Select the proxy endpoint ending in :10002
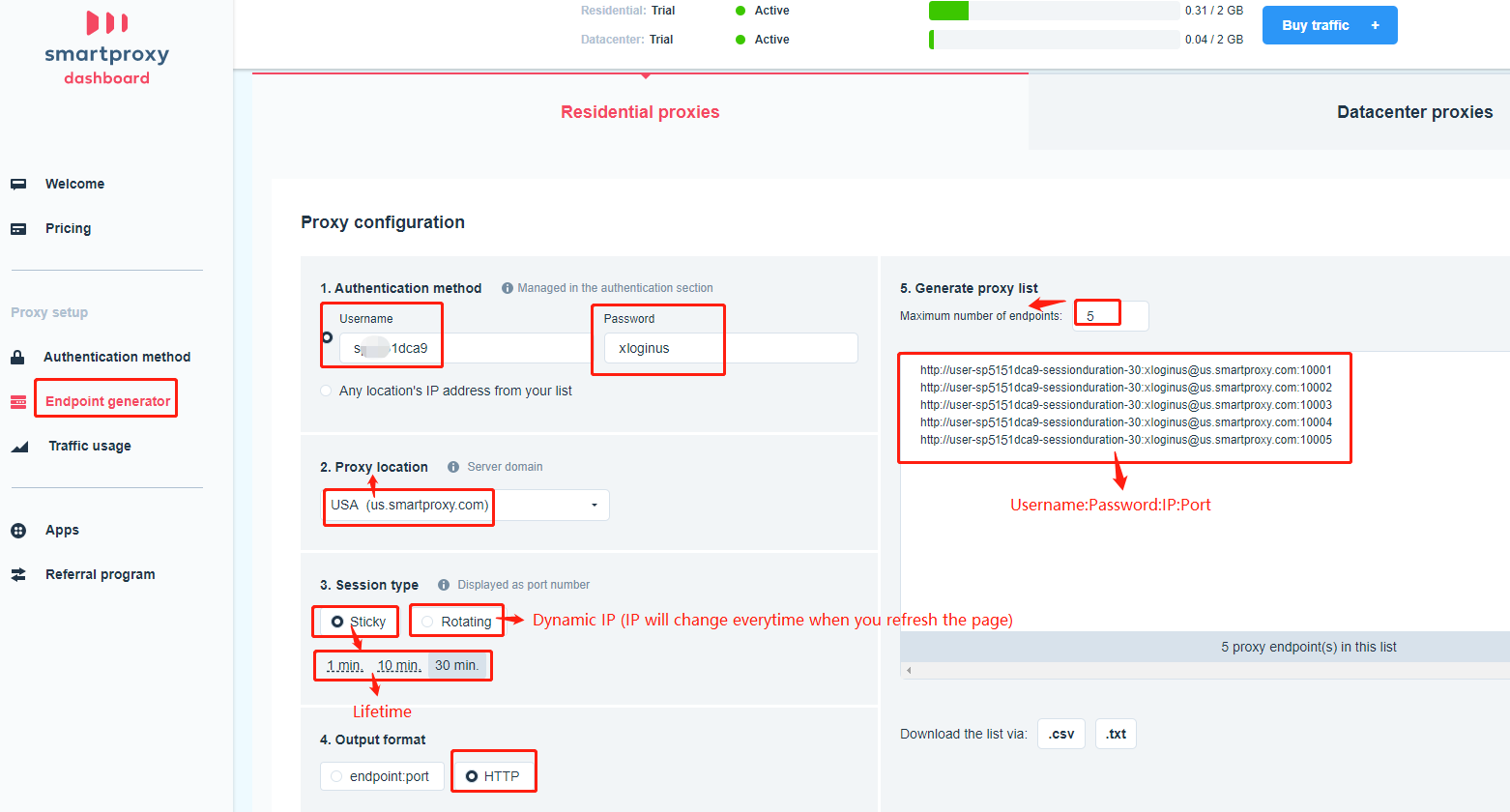This screenshot has height=812, width=1510. (1125, 388)
